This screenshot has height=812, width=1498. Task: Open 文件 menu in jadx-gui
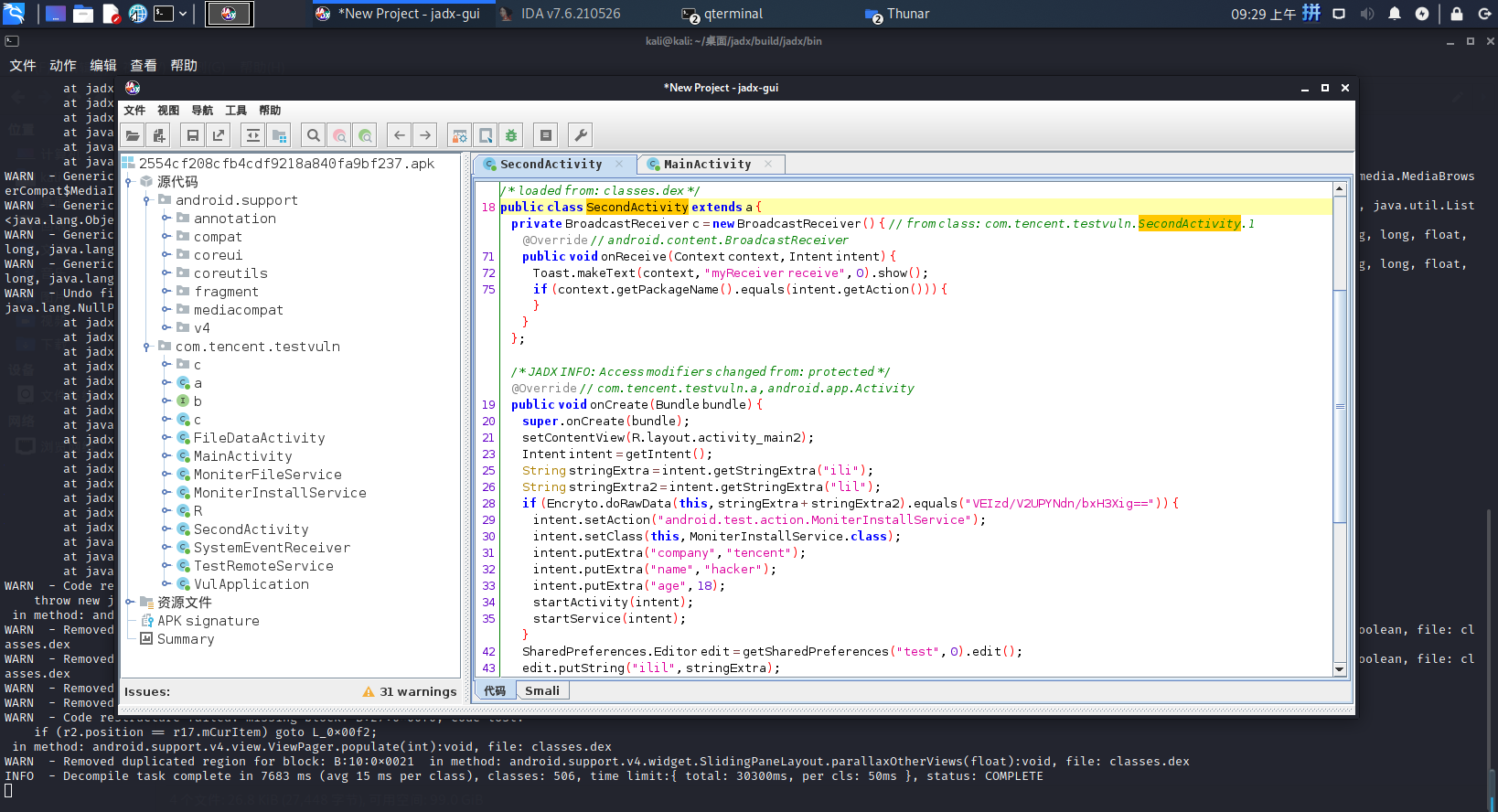pyautogui.click(x=134, y=111)
